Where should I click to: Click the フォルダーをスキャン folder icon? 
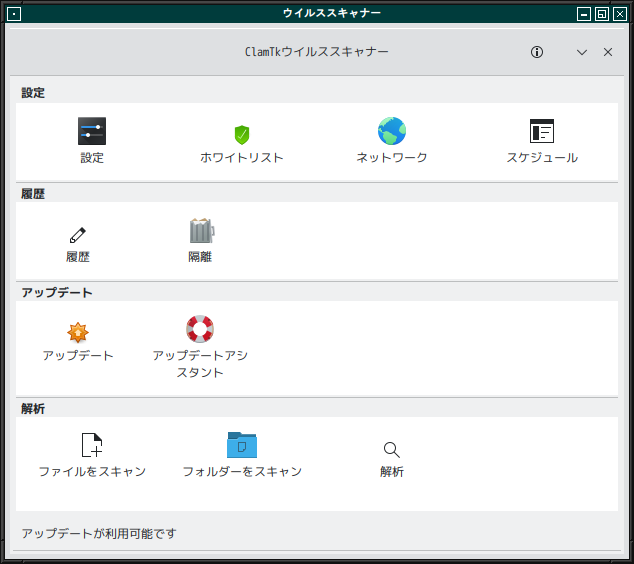click(242, 445)
